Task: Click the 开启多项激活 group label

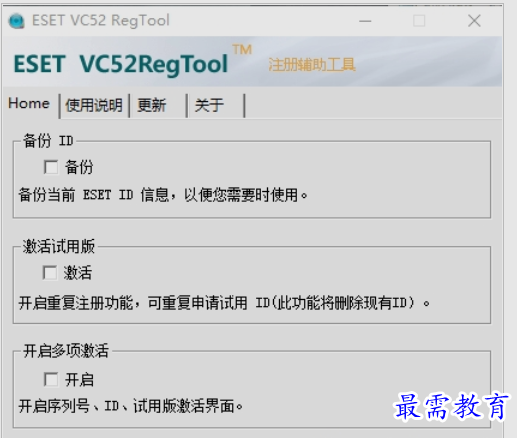Action: [x=66, y=351]
